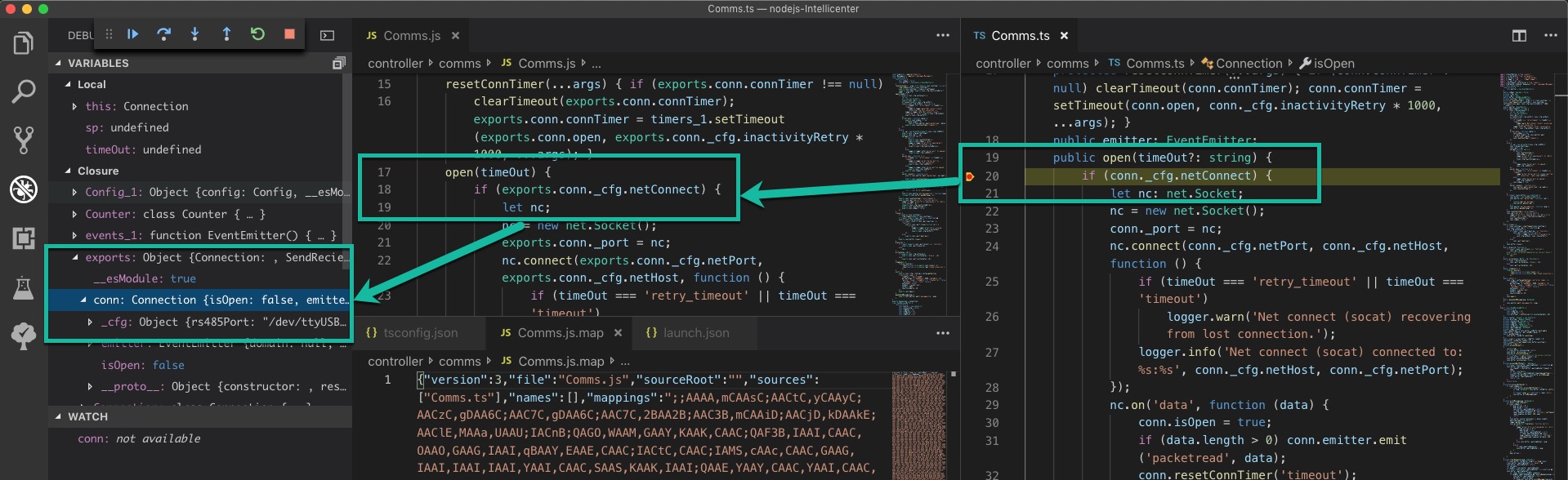Collapse the Closure scope
Viewport: 1568px width, 480px height.
click(67, 171)
